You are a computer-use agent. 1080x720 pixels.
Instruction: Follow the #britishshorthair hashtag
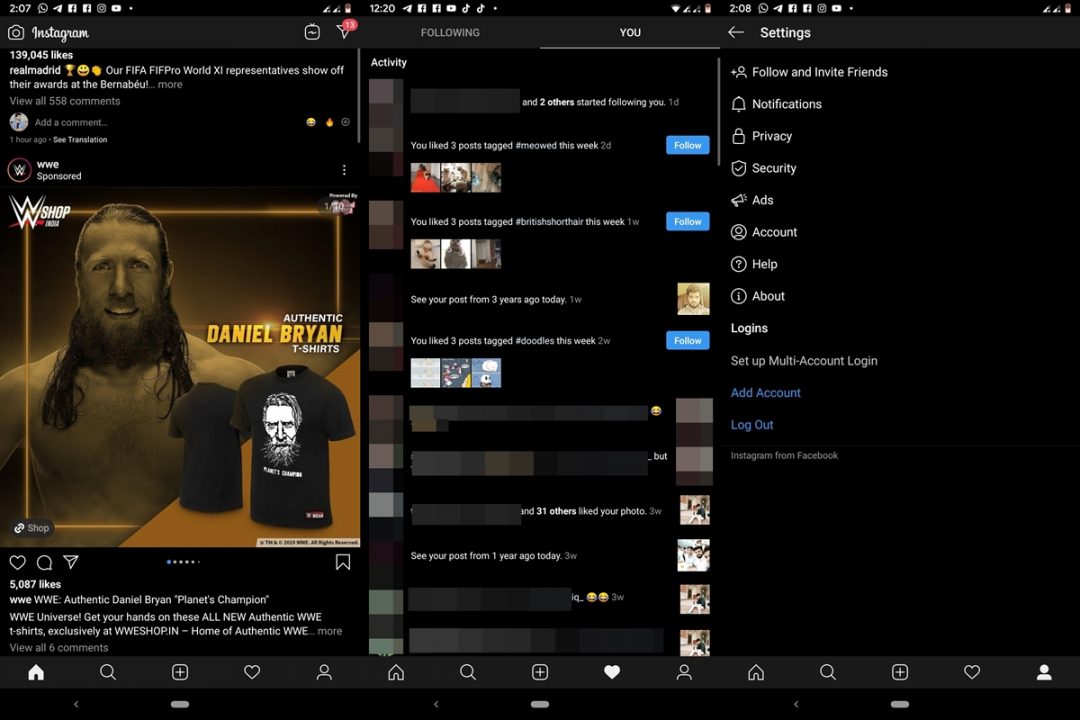(x=687, y=221)
